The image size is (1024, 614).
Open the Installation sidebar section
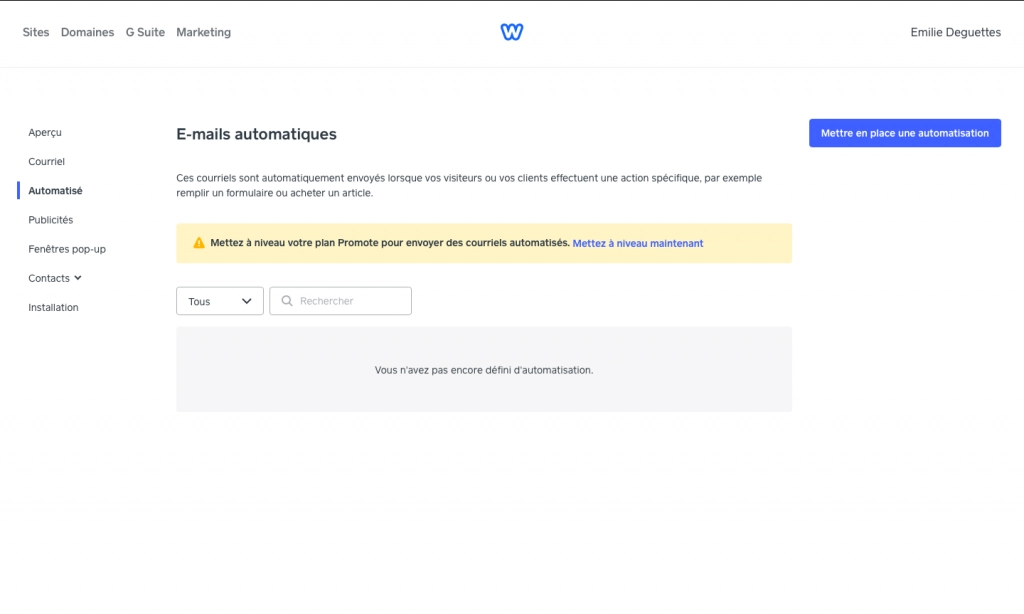pos(54,308)
